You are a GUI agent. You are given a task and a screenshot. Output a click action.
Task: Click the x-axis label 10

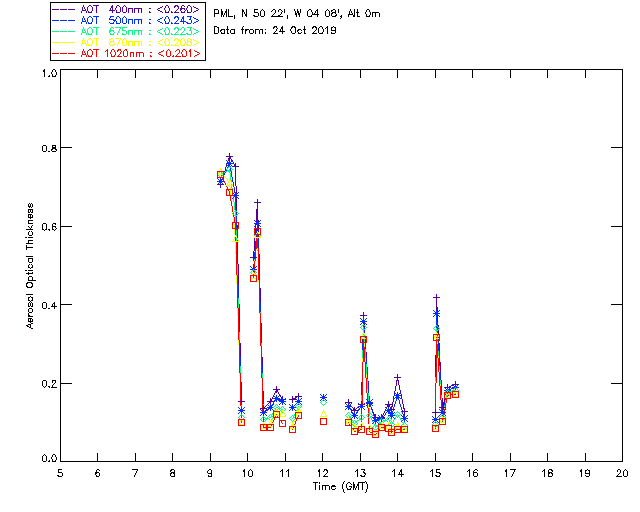click(x=247, y=473)
